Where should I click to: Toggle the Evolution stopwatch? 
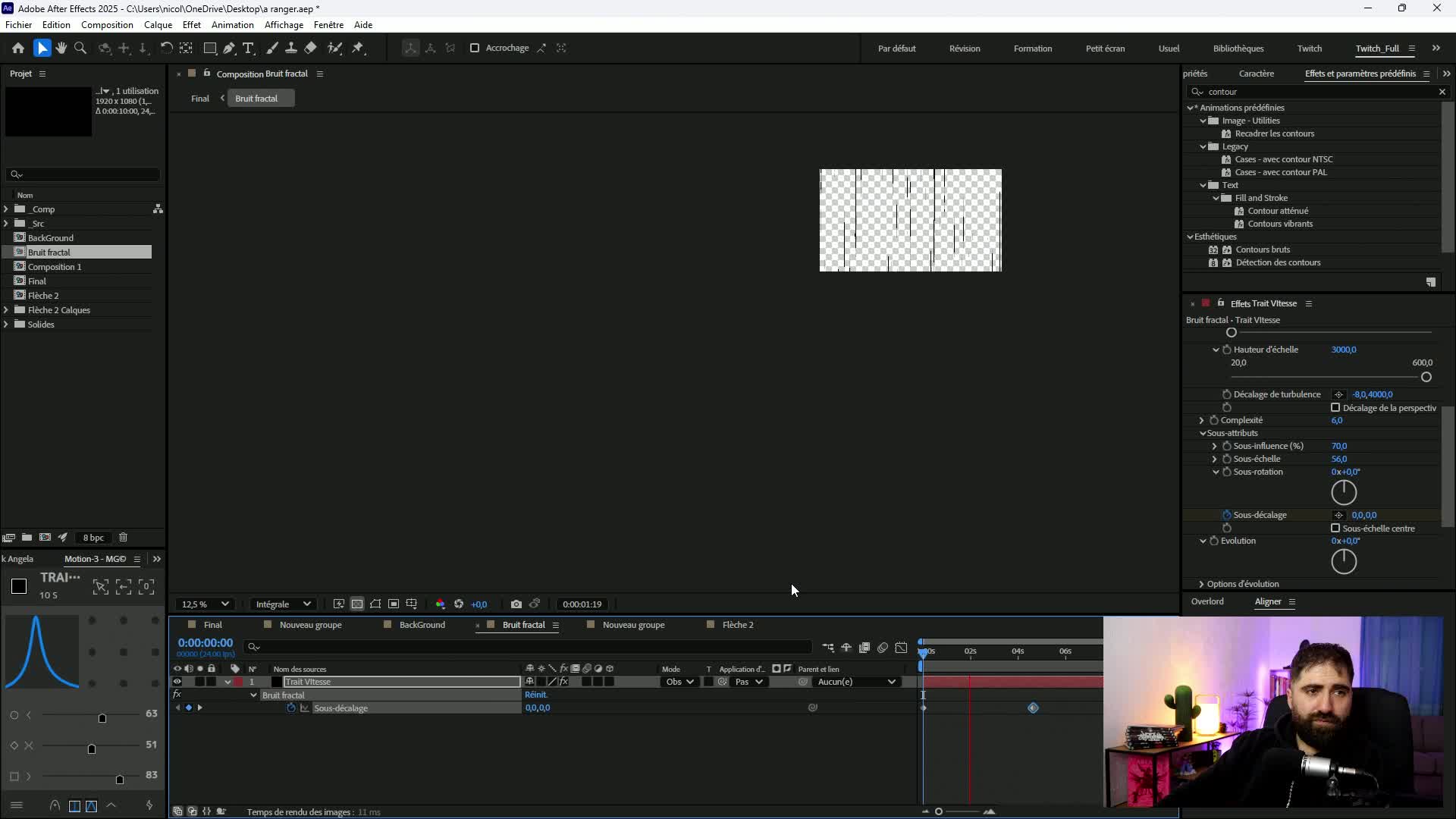click(x=1214, y=541)
